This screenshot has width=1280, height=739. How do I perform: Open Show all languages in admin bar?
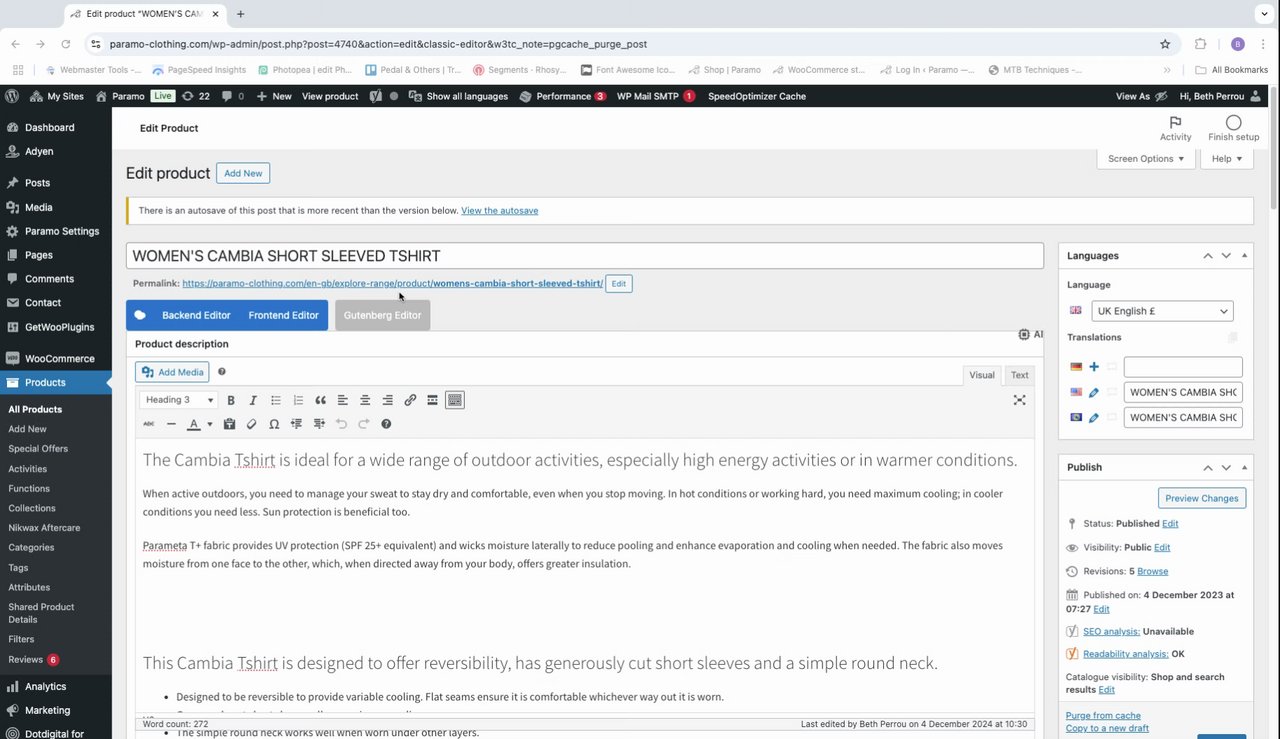point(459,96)
